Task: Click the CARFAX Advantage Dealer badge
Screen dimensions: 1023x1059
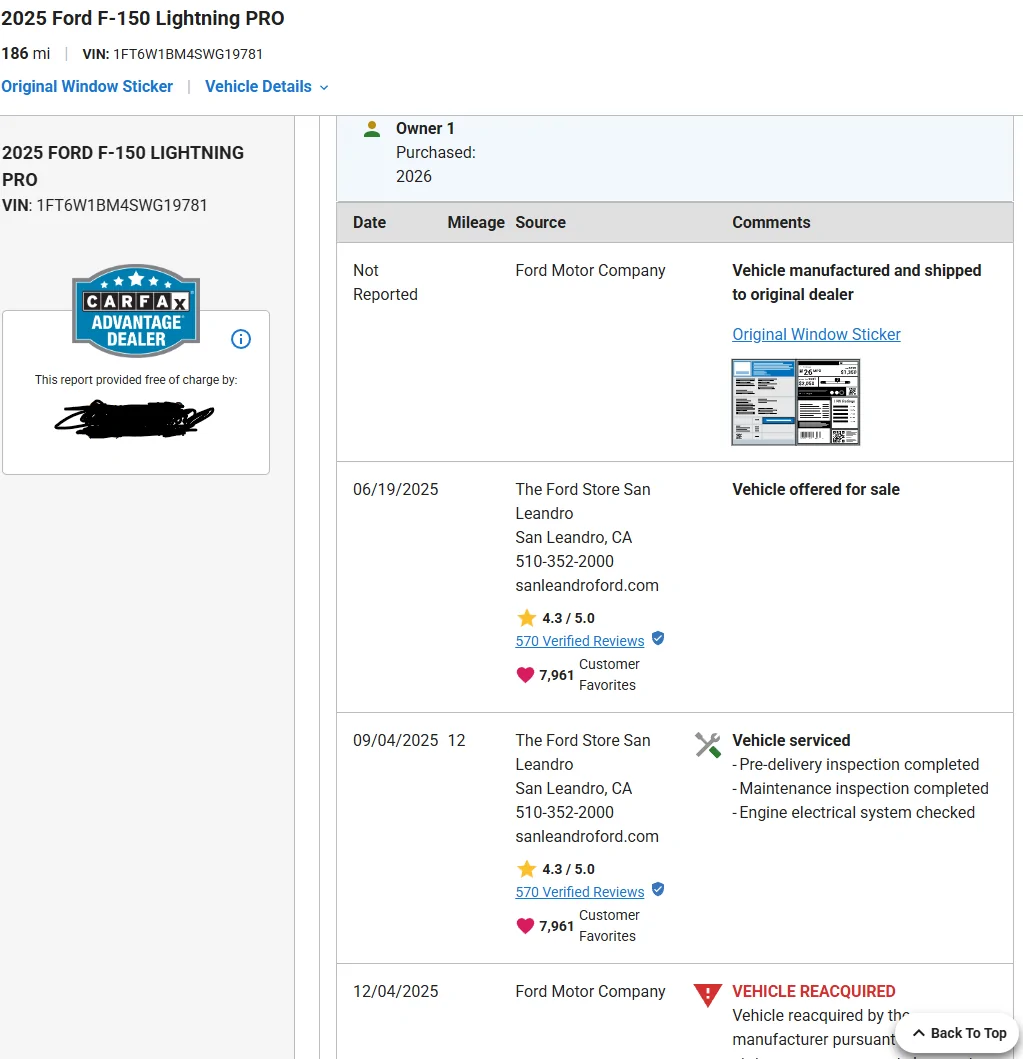Action: coord(136,311)
